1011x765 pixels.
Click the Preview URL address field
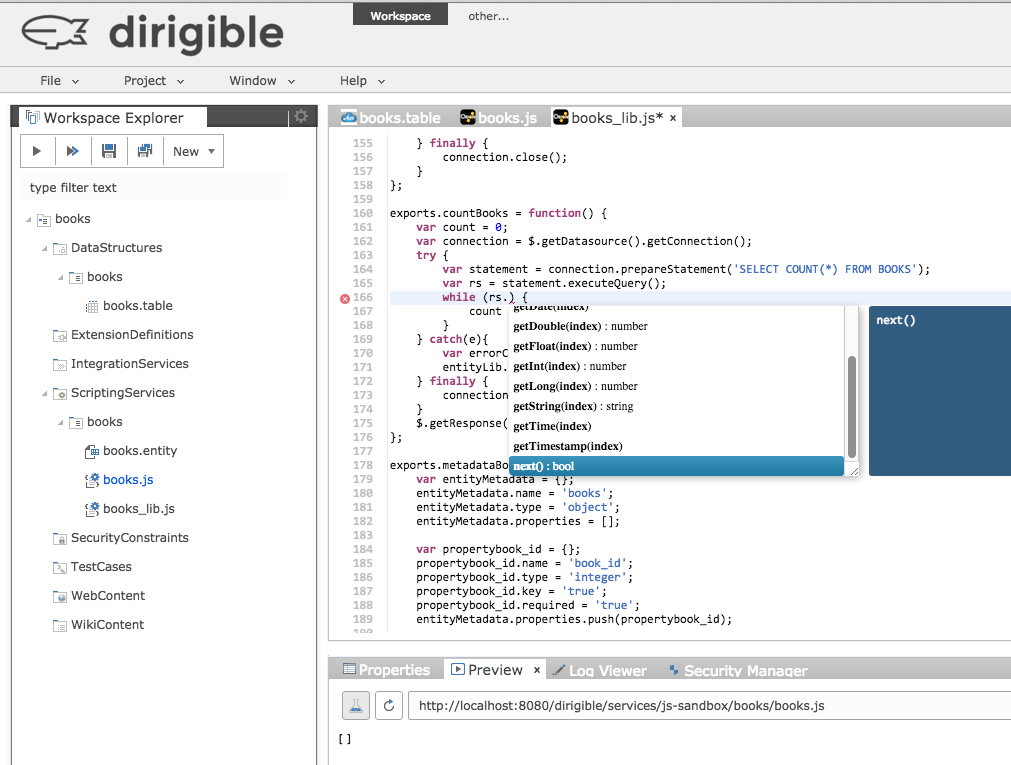(x=709, y=706)
